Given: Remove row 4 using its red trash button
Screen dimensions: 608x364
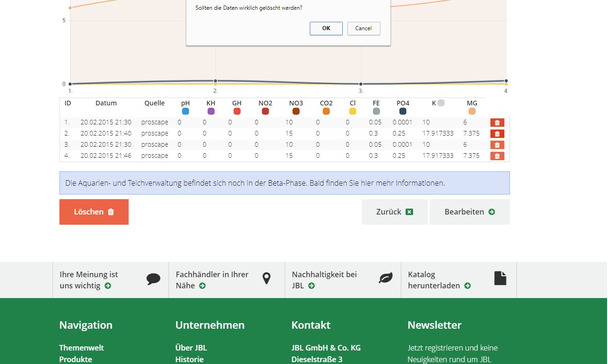Looking at the screenshot, I should pyautogui.click(x=497, y=156).
